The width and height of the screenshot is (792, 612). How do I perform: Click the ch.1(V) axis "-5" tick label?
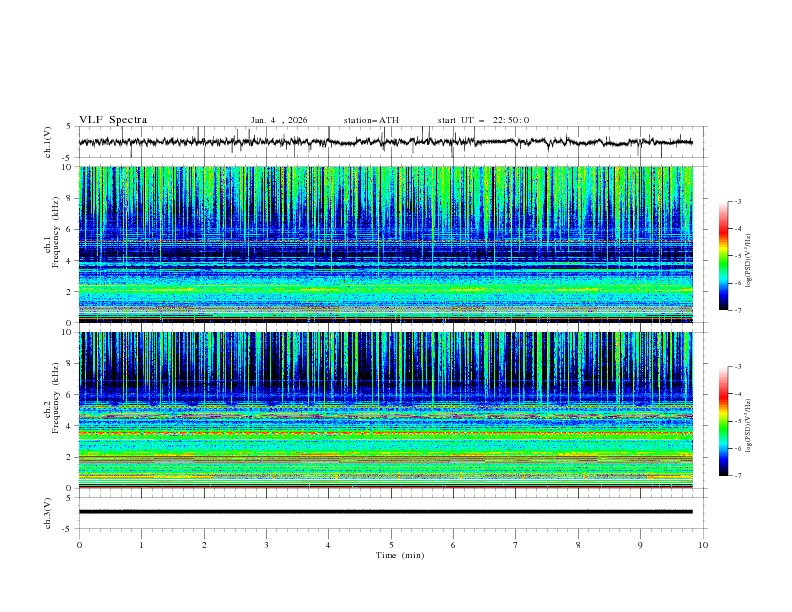(68, 158)
